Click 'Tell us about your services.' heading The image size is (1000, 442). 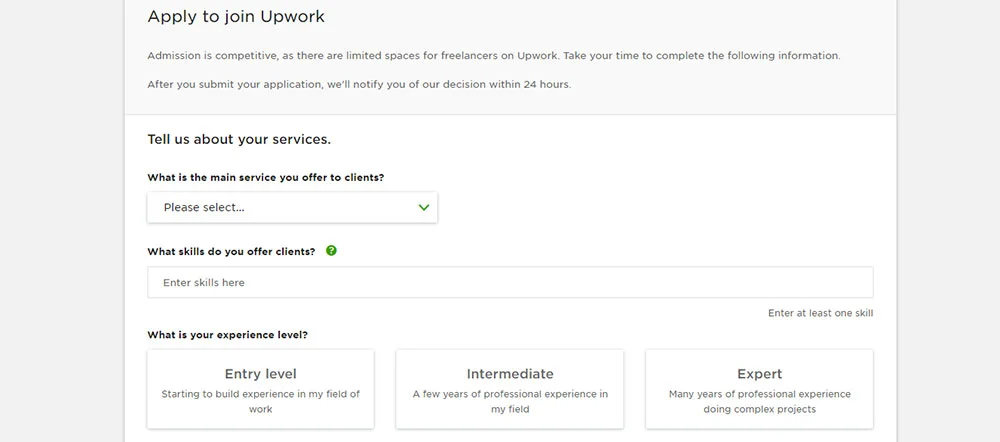tap(239, 139)
